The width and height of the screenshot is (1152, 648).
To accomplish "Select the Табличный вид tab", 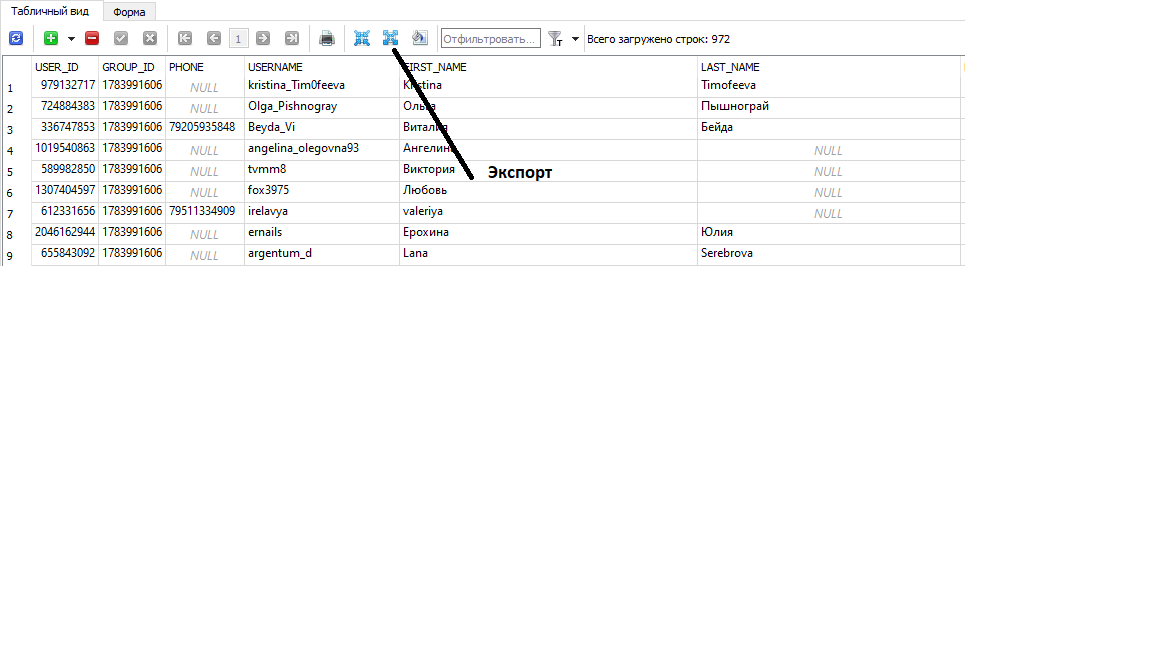I will click(x=50, y=11).
